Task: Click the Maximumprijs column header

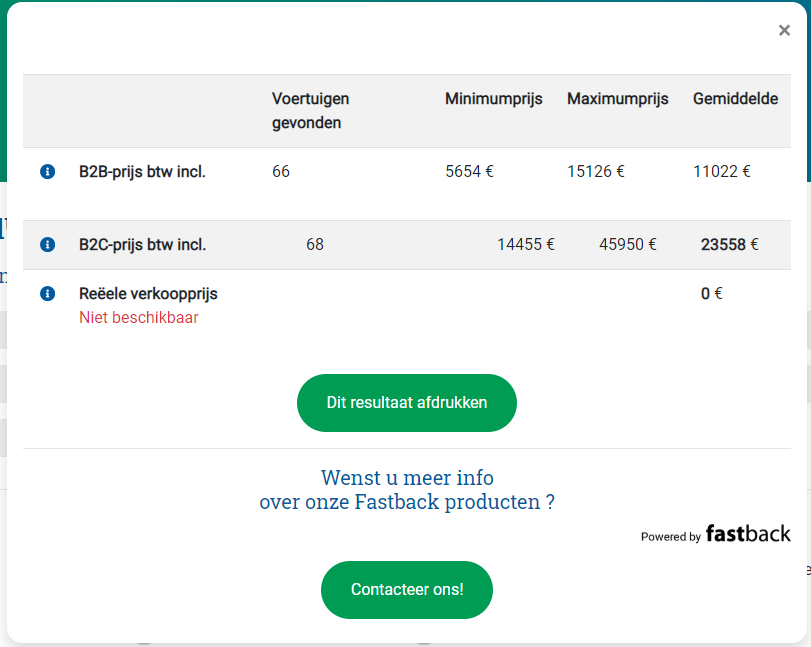Action: point(618,99)
